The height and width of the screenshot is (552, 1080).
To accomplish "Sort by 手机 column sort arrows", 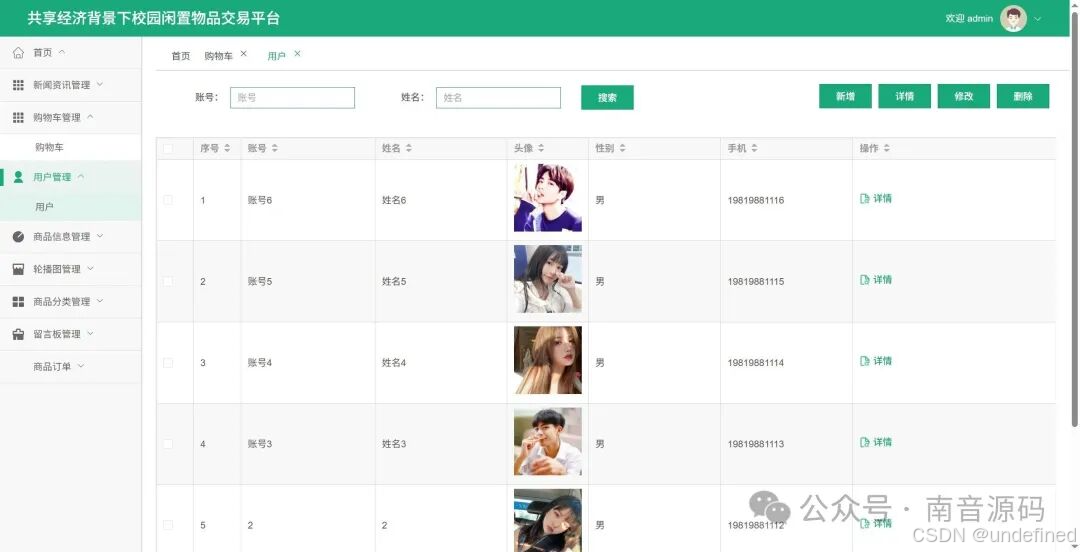I will point(754,148).
